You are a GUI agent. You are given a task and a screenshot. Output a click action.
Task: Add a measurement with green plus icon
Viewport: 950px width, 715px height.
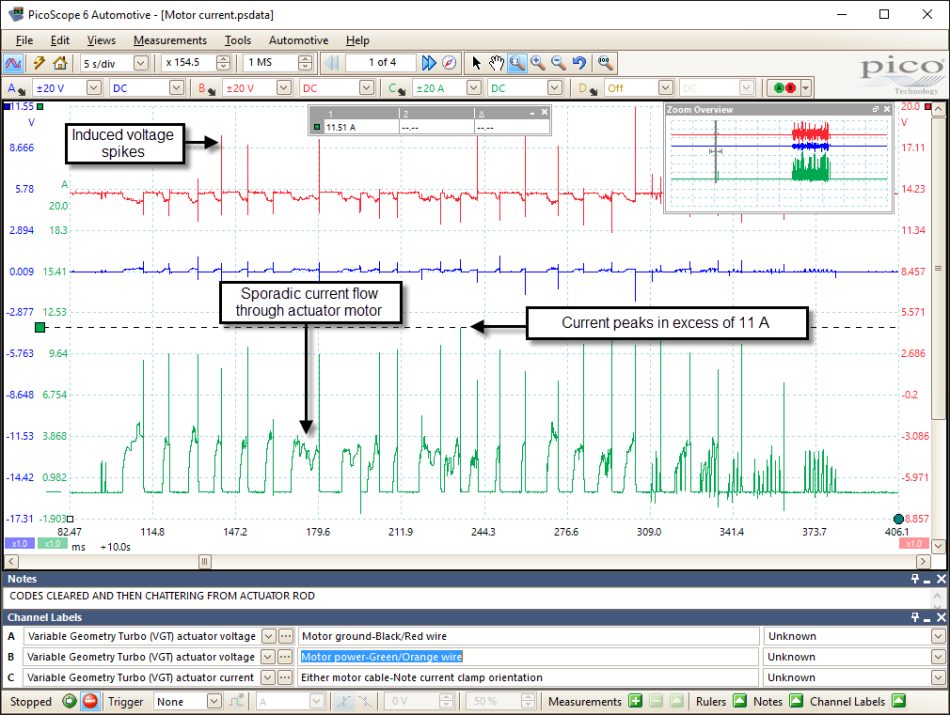(x=635, y=701)
